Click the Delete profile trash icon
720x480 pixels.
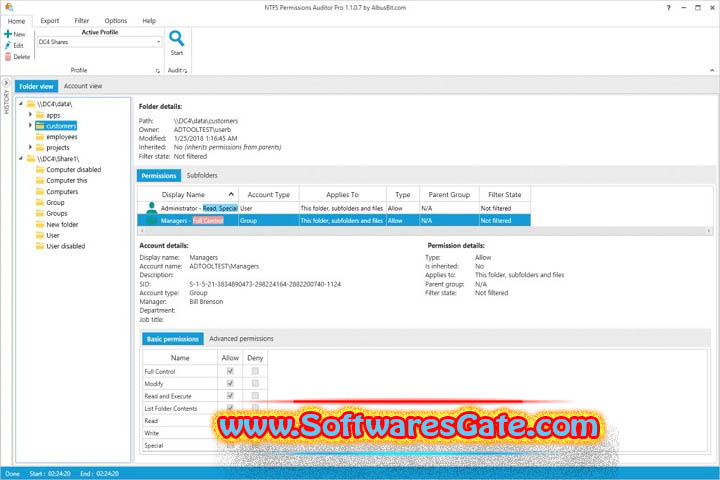[x=8, y=57]
